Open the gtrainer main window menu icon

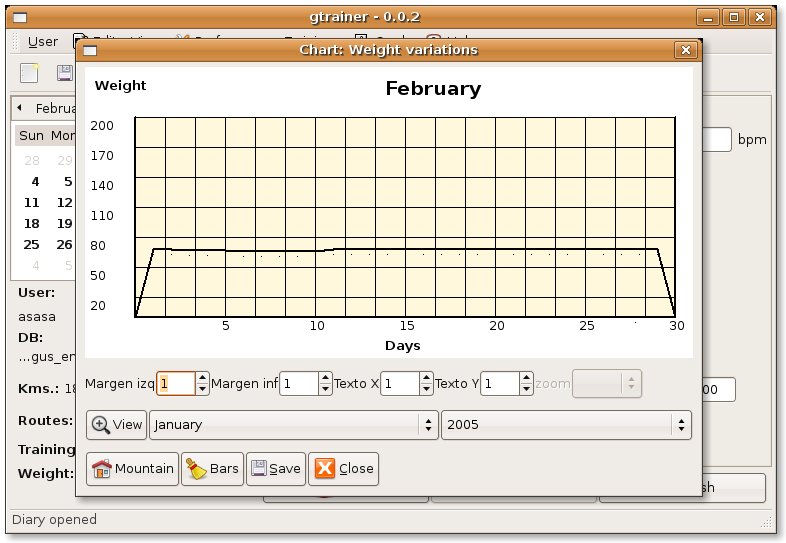pos(20,18)
